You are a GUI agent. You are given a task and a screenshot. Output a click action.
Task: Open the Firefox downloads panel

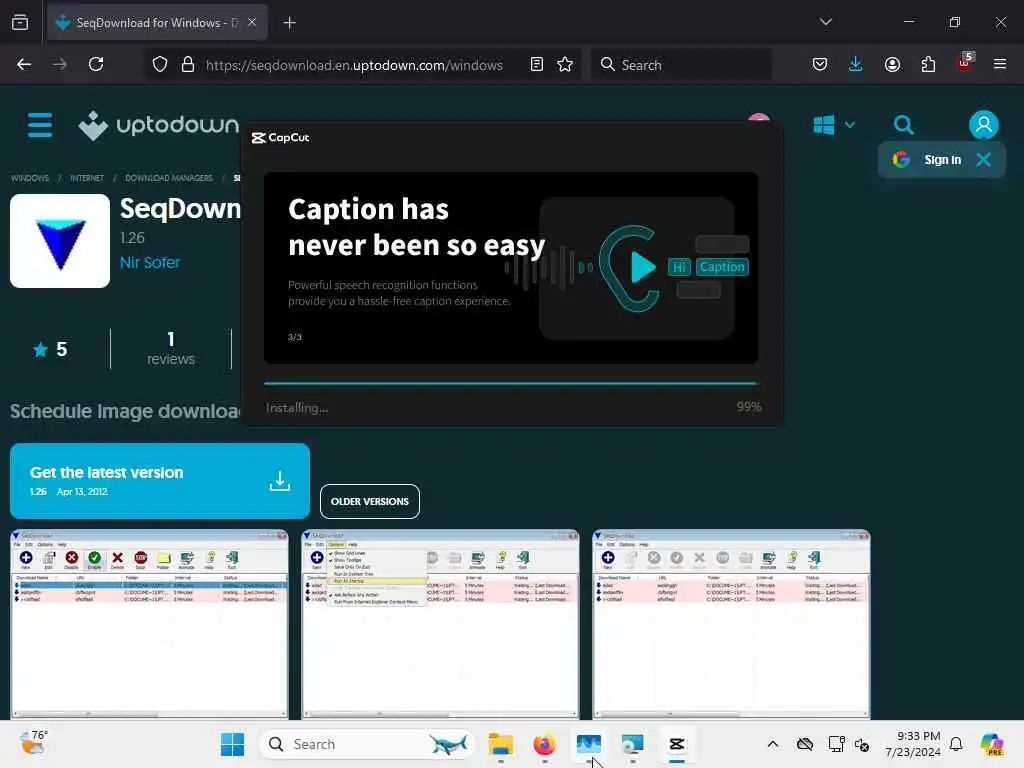click(x=856, y=65)
